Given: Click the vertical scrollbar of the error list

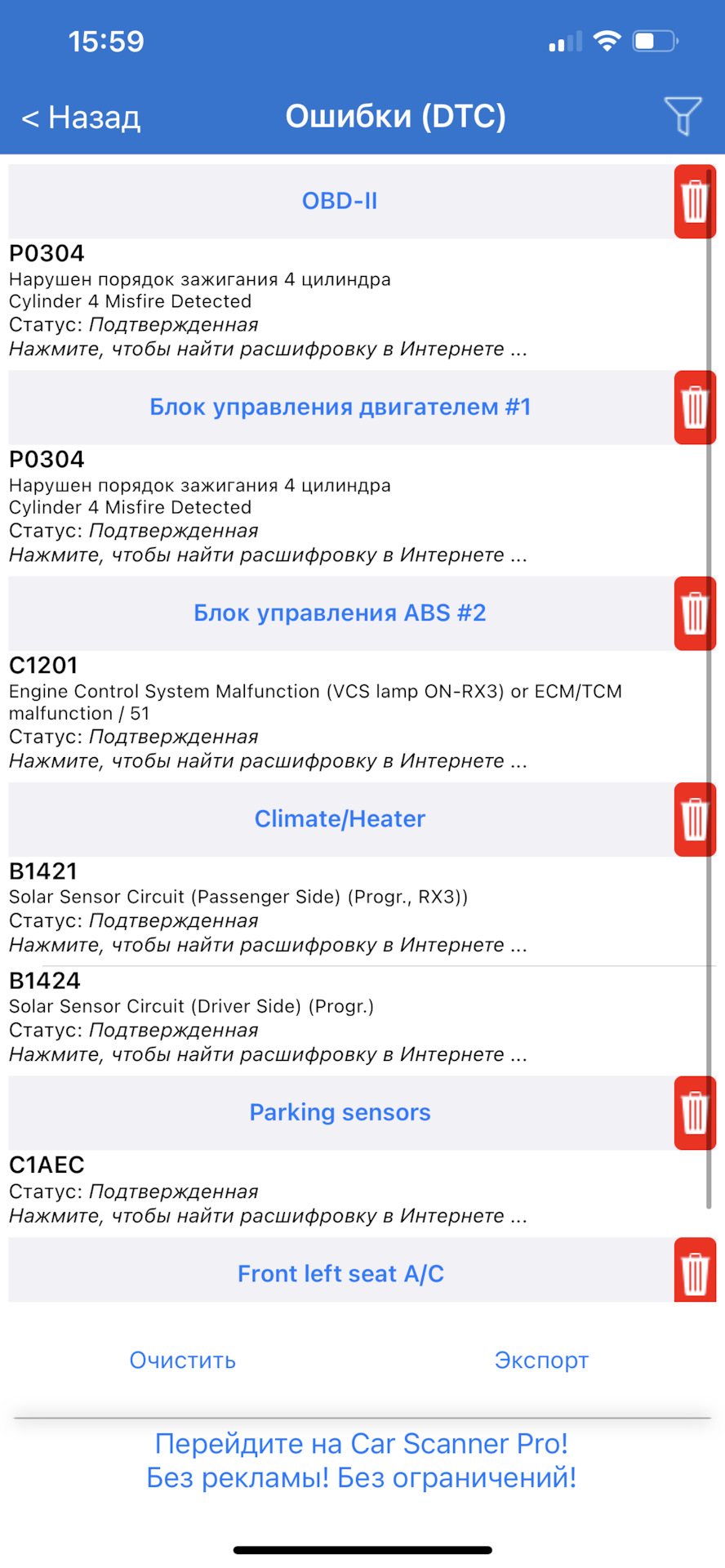Looking at the screenshot, I should pos(709,686).
